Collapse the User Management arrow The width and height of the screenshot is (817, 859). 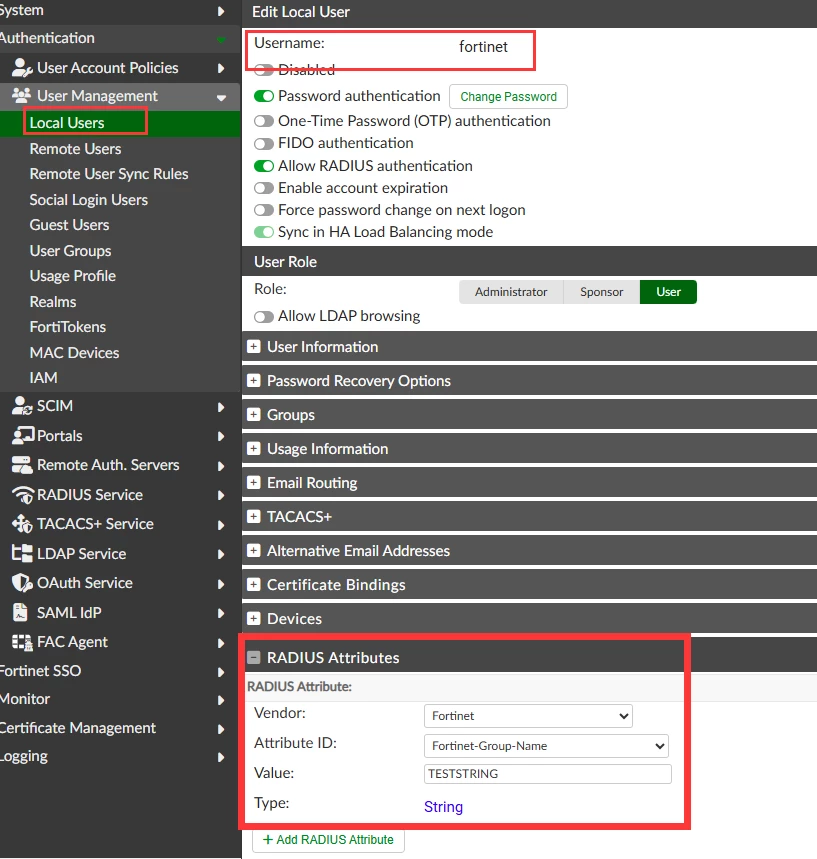pyautogui.click(x=221, y=98)
